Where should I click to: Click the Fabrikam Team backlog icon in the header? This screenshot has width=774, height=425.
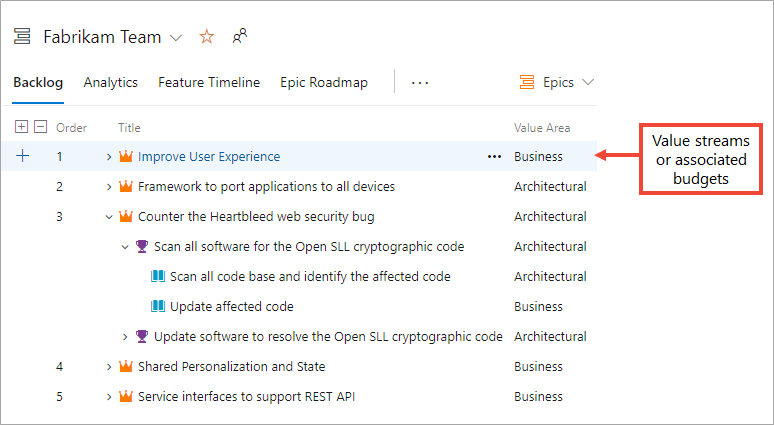[x=22, y=37]
